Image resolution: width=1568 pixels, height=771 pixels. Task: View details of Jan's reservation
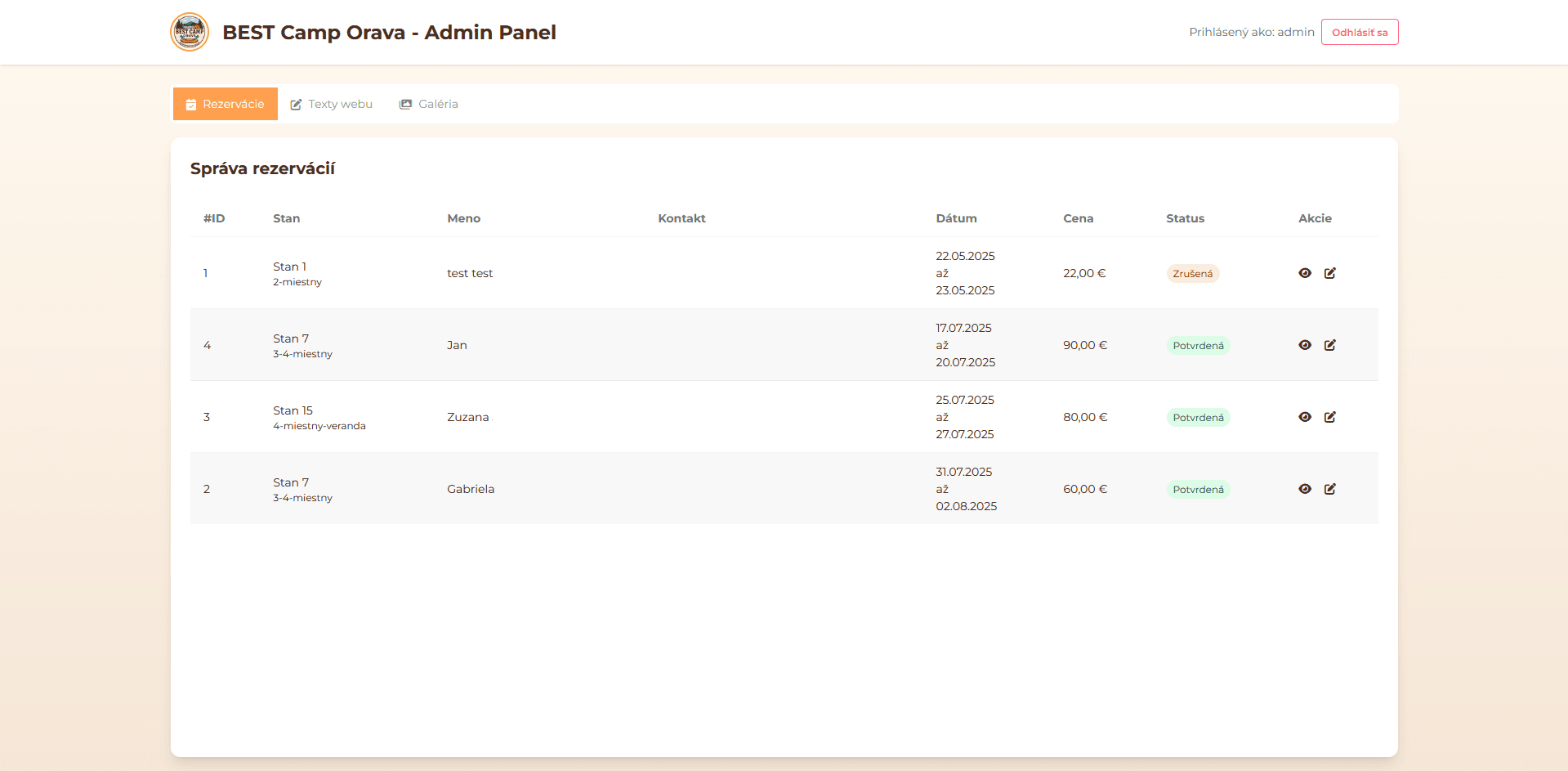1304,345
